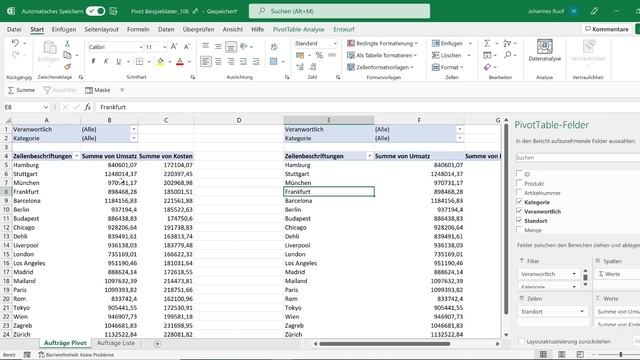Toggle italic formatting

coord(106,62)
